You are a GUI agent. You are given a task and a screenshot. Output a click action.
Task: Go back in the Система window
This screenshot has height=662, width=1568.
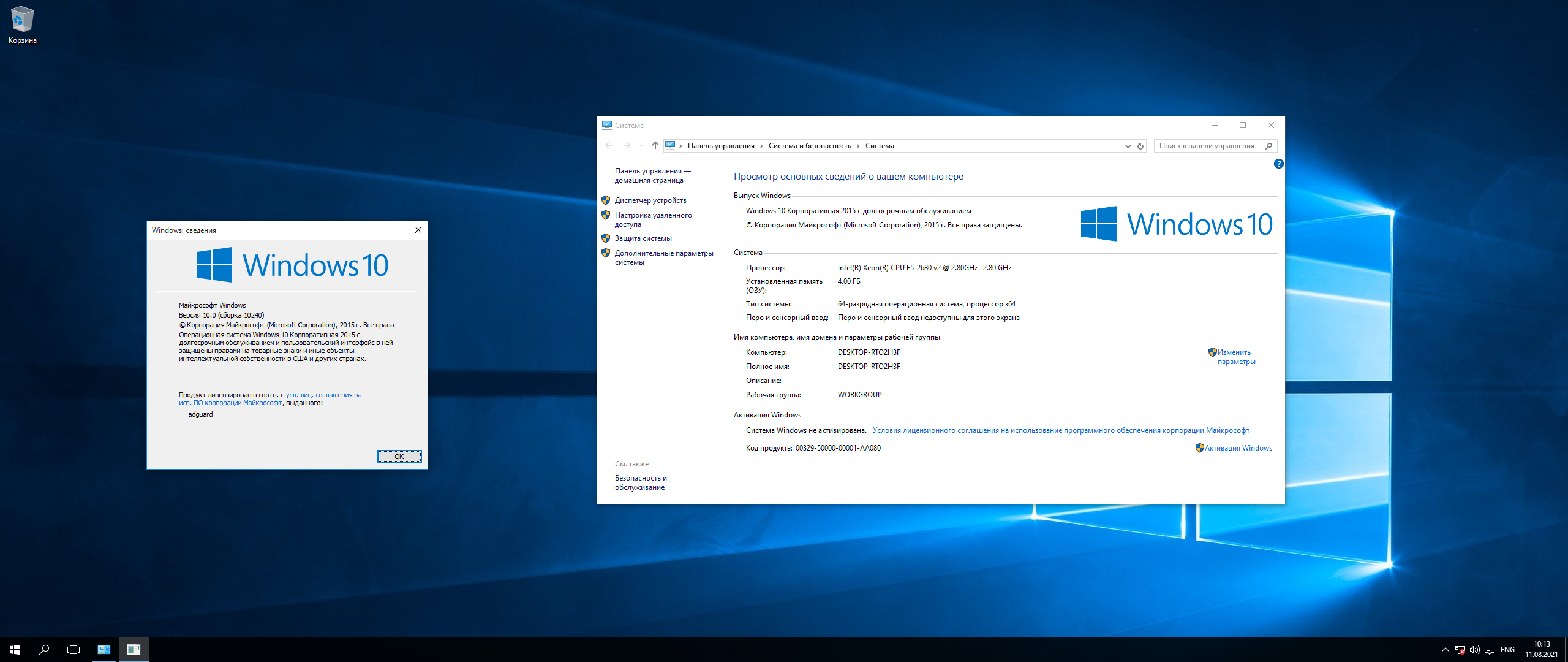[x=609, y=146]
